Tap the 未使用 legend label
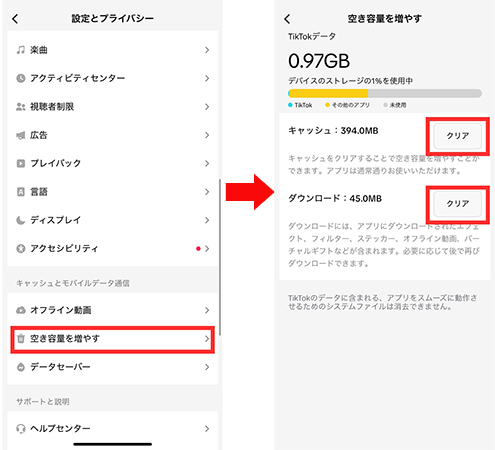Image resolution: width=495 pixels, height=450 pixels. (398, 105)
